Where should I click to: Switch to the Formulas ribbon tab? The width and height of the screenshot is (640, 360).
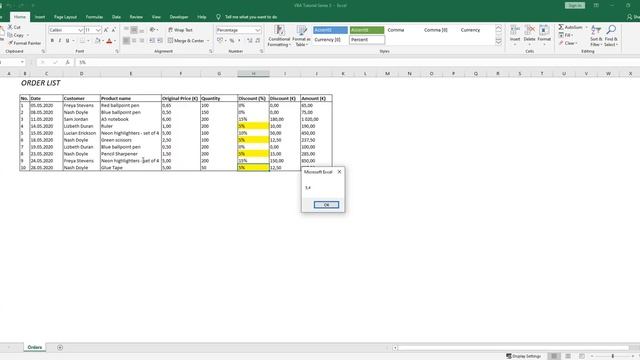pyautogui.click(x=94, y=17)
